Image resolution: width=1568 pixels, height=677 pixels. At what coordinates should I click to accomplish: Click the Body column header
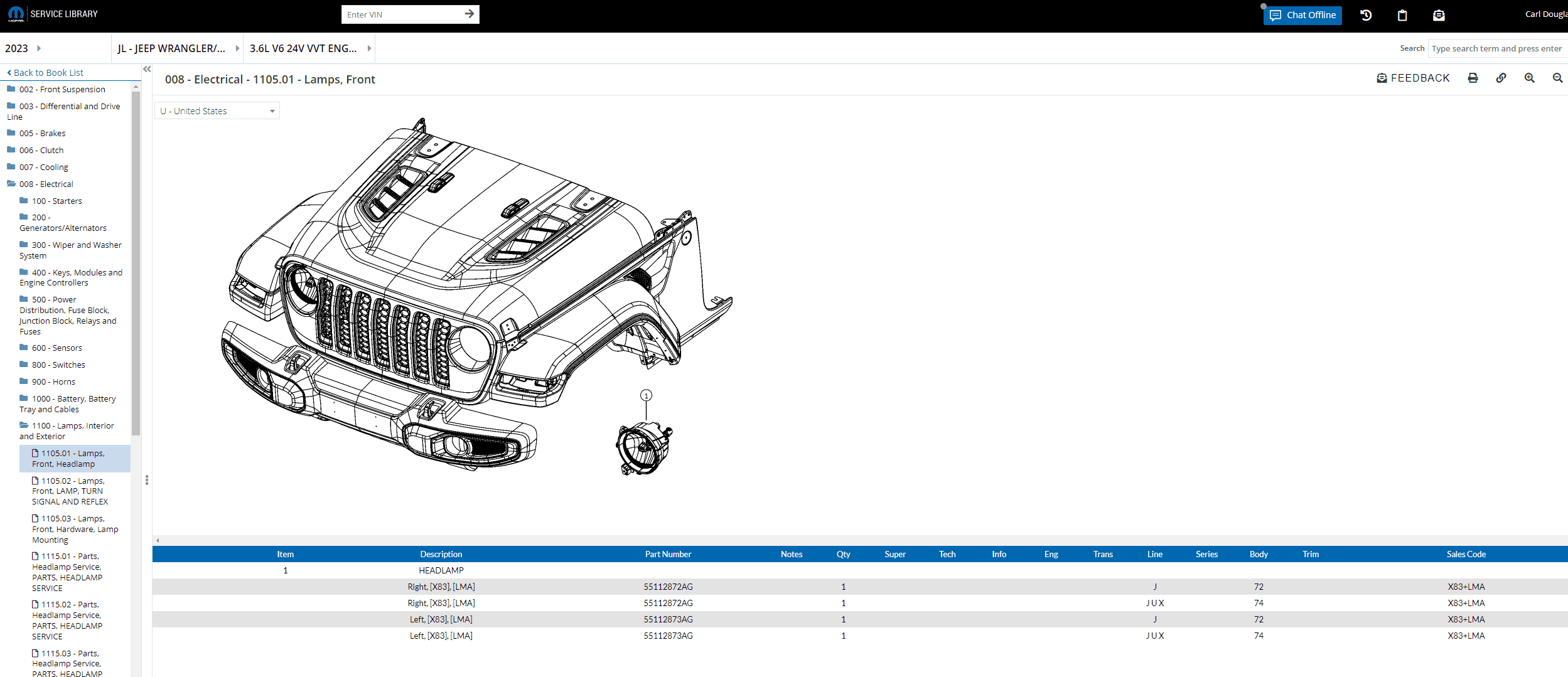pyautogui.click(x=1259, y=554)
